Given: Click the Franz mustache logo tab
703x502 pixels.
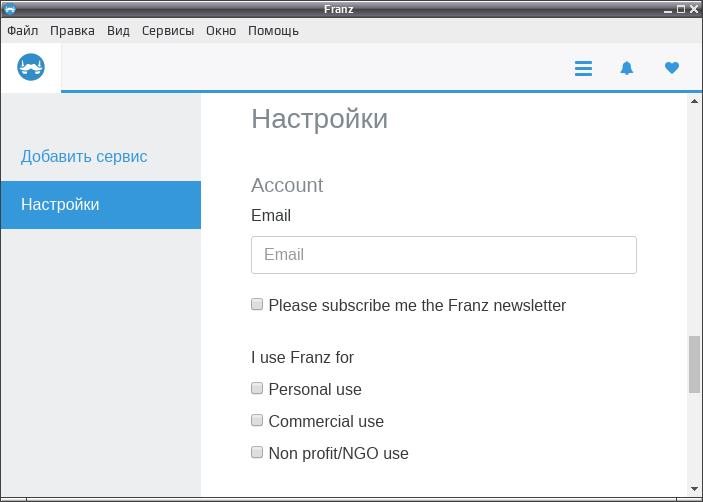Looking at the screenshot, I should (x=31, y=67).
